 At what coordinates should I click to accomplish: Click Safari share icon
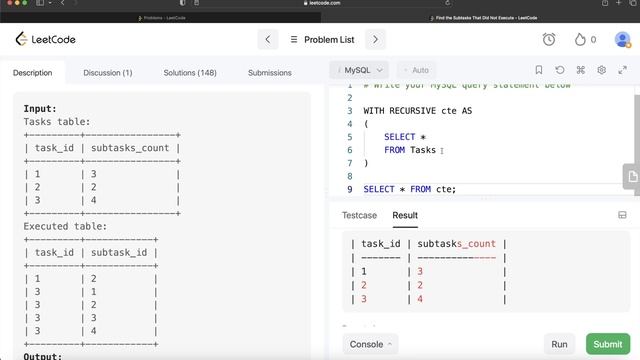(605, 3)
